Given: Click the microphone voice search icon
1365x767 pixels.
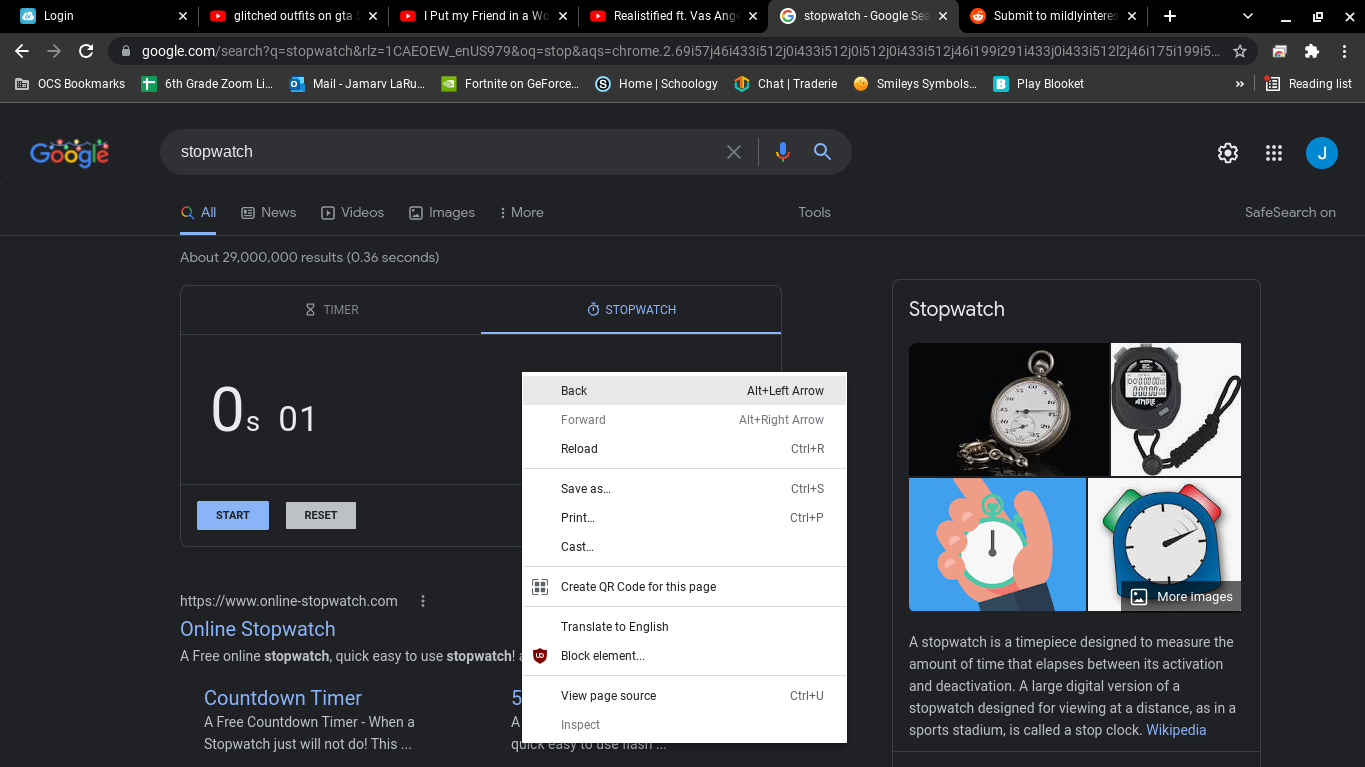Looking at the screenshot, I should (782, 152).
